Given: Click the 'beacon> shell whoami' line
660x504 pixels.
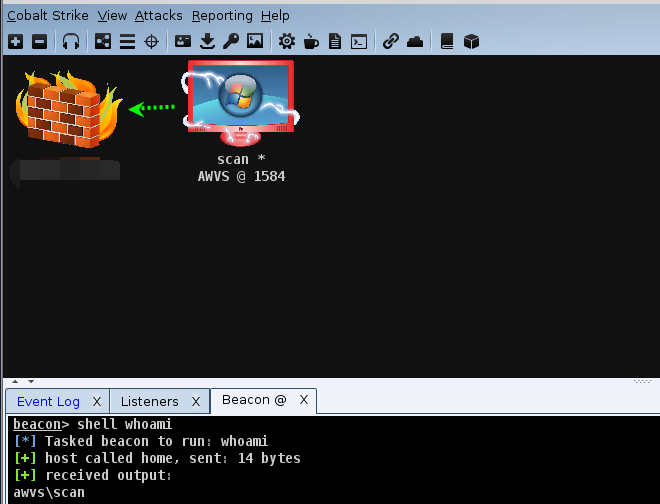Looking at the screenshot, I should (x=93, y=424).
